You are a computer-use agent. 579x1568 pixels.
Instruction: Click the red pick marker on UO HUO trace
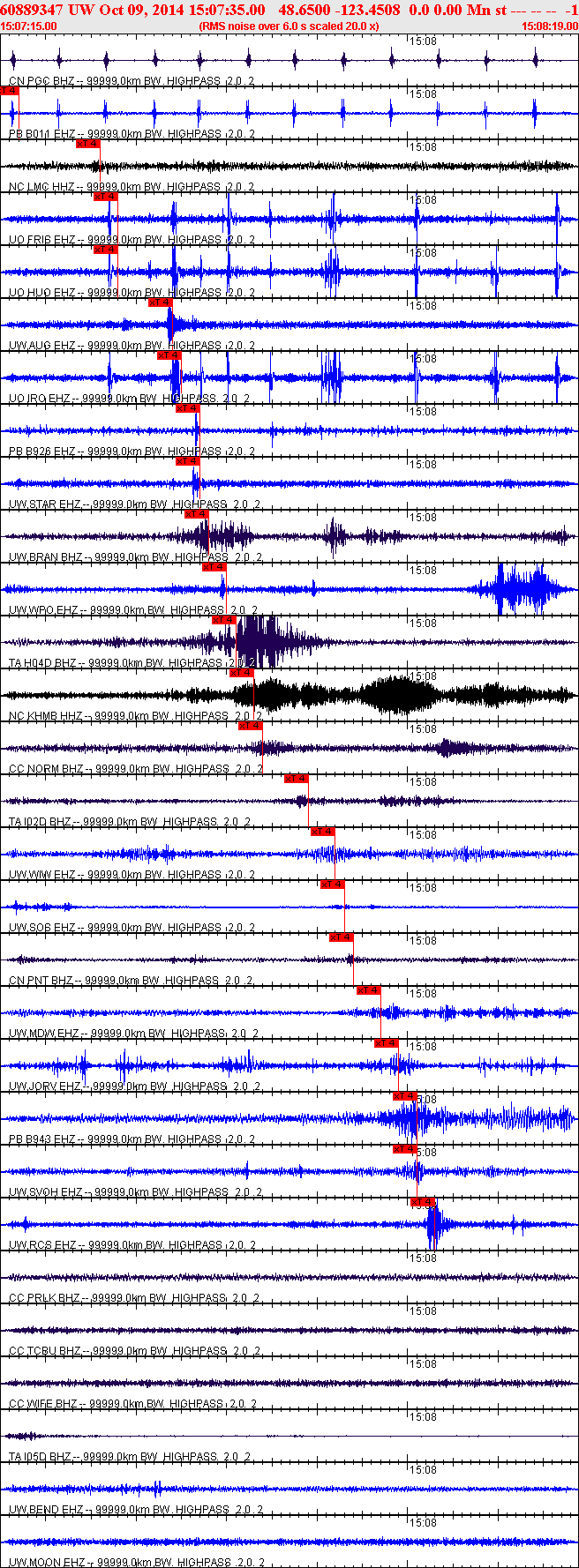[106, 250]
